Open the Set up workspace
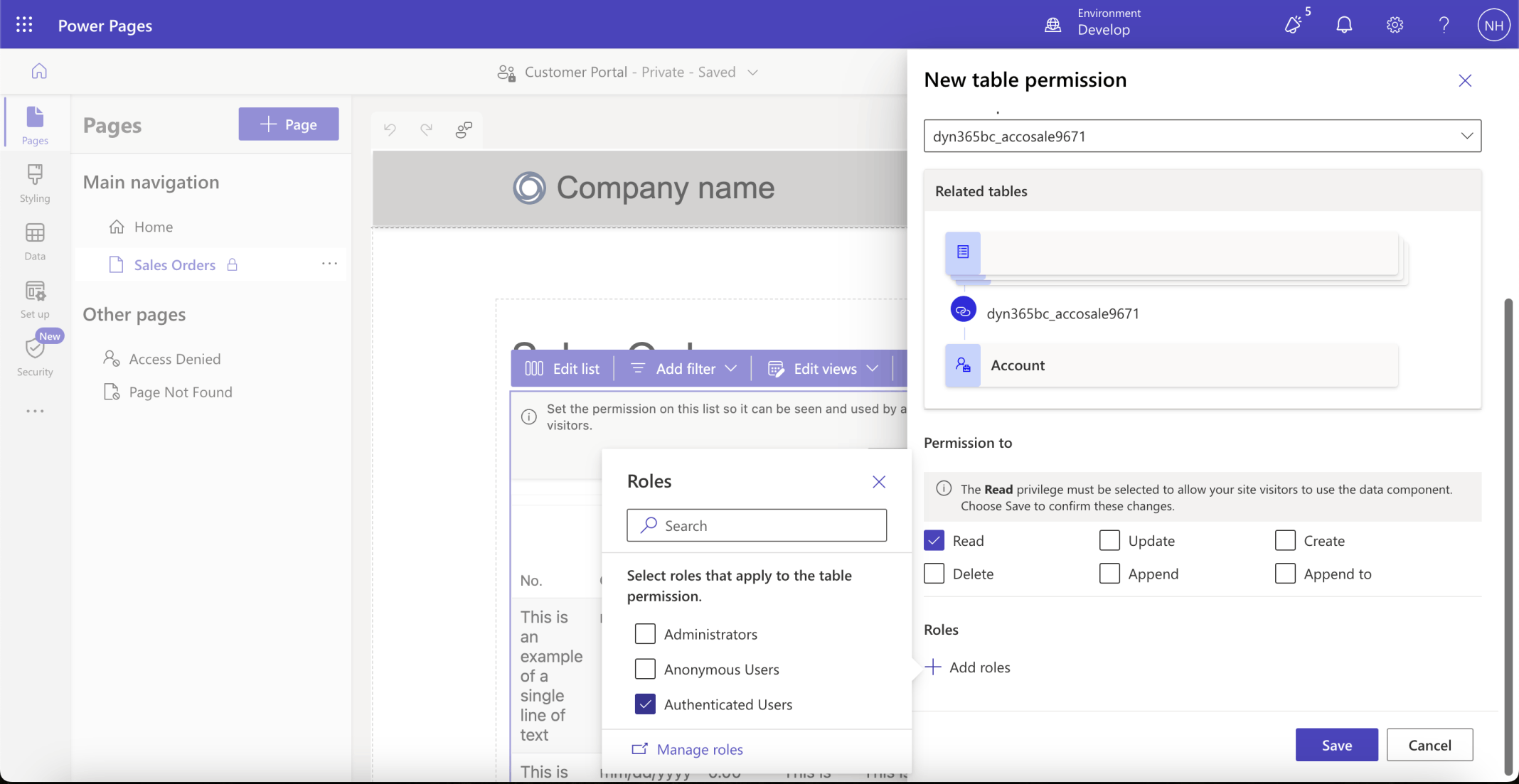The image size is (1519, 784). click(x=35, y=299)
